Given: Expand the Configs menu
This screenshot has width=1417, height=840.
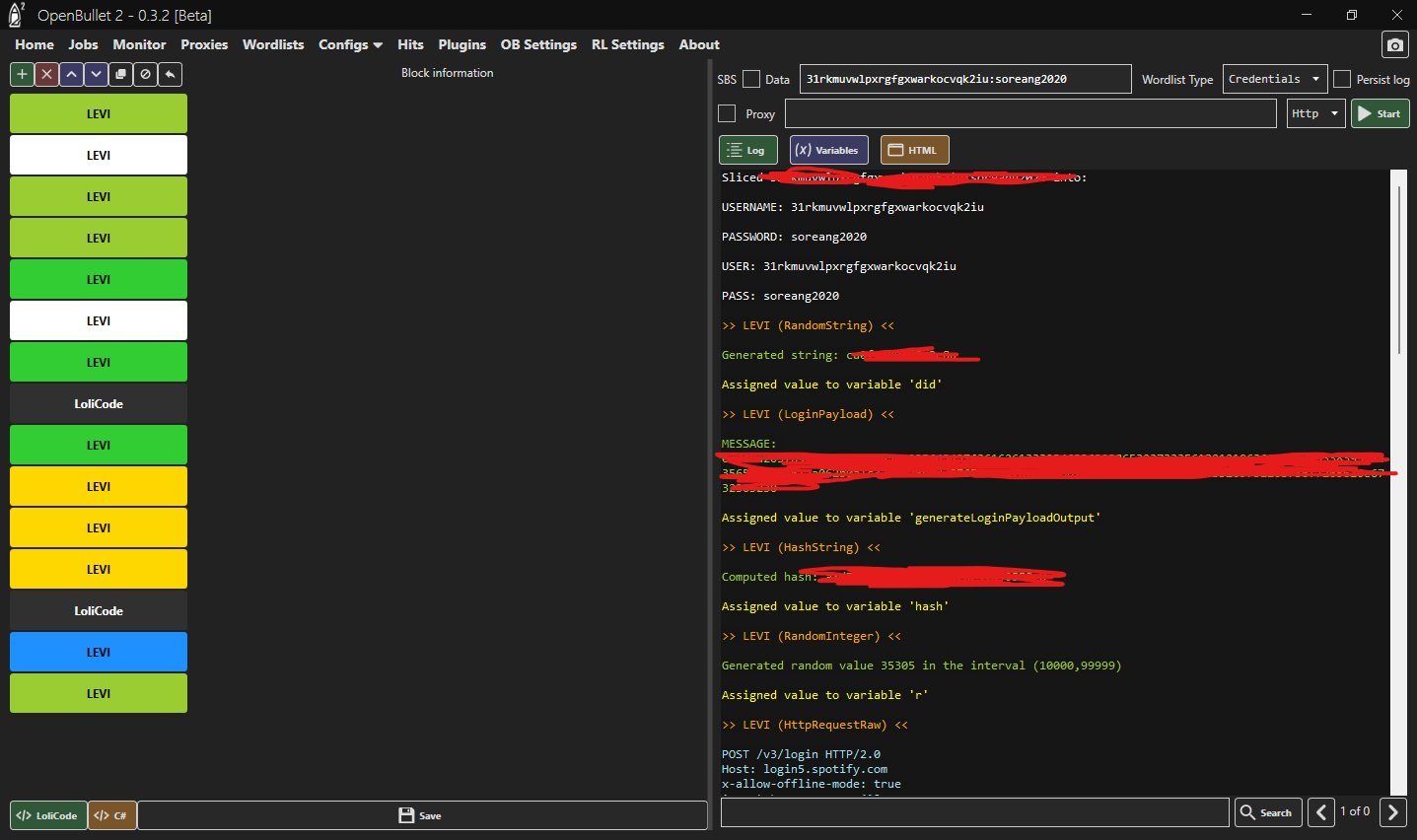Looking at the screenshot, I should tap(350, 44).
